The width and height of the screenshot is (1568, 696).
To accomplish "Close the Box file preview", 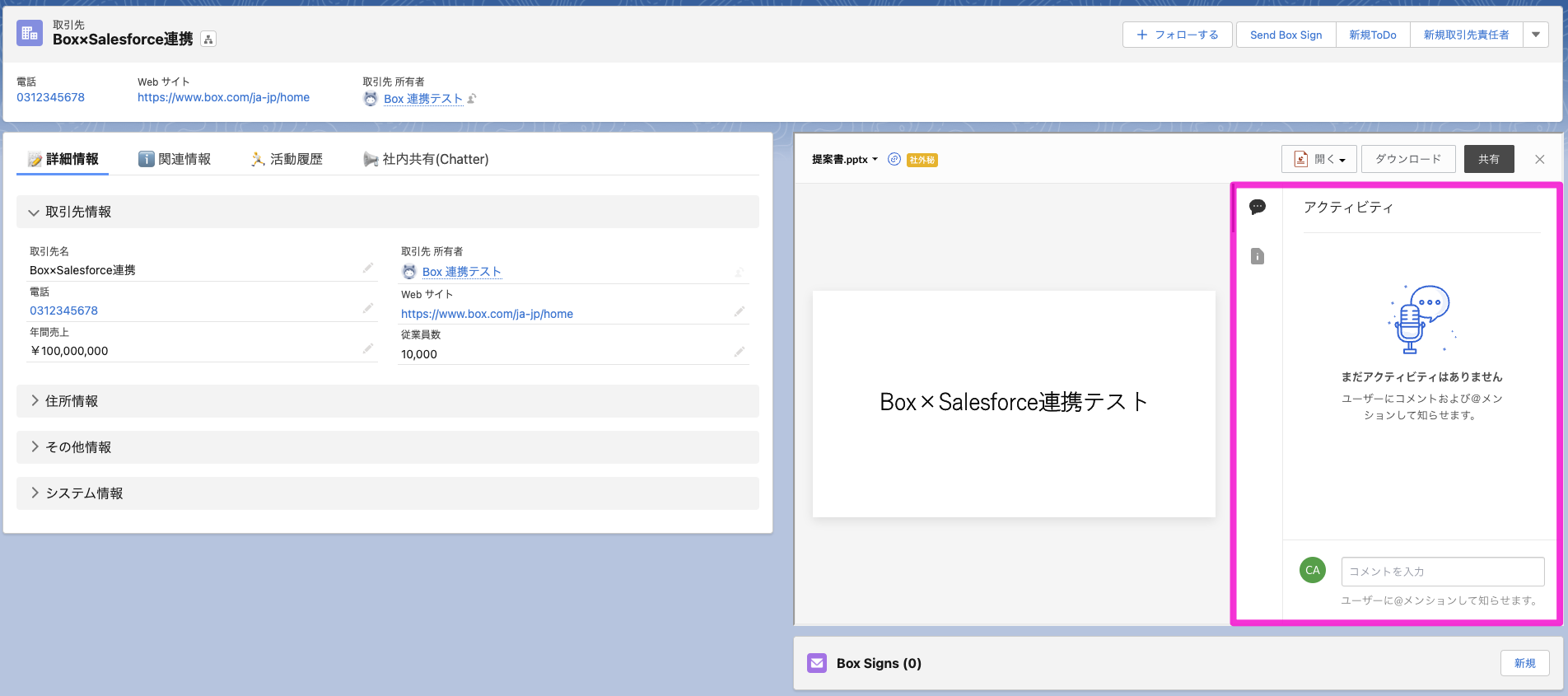I will click(1540, 159).
